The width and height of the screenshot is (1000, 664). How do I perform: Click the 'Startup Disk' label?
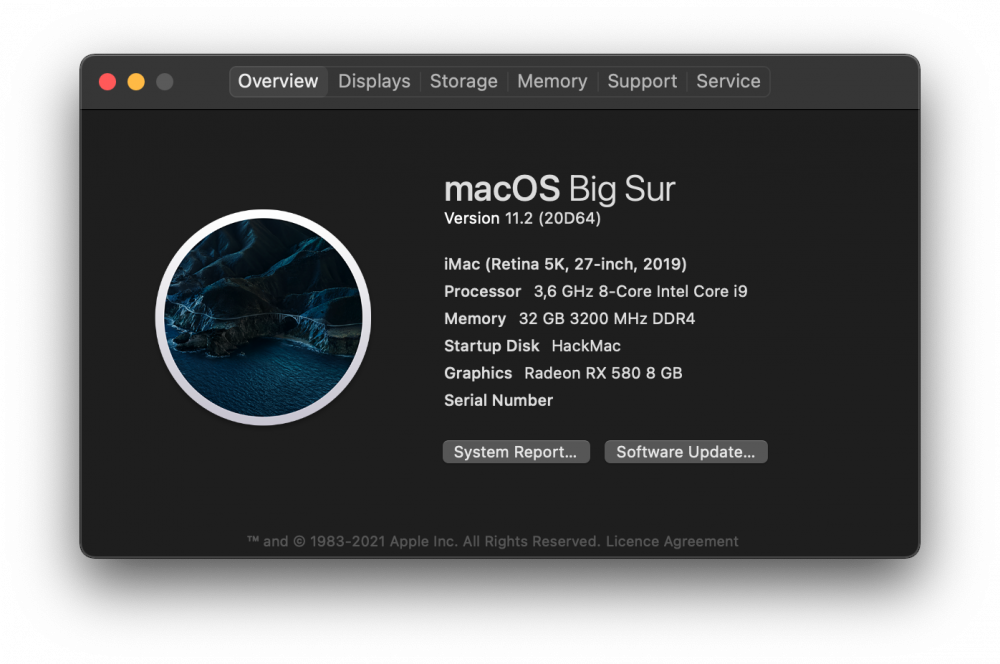(x=492, y=346)
